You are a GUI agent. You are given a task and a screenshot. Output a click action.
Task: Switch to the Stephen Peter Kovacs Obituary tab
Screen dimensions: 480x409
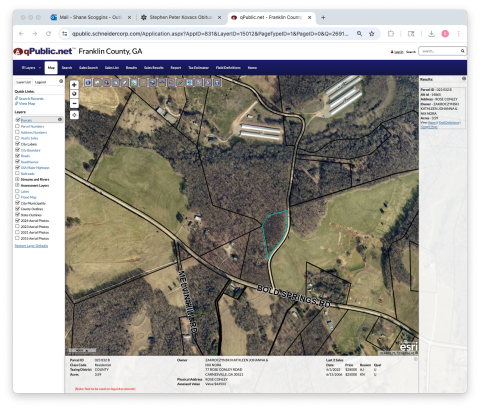click(181, 17)
